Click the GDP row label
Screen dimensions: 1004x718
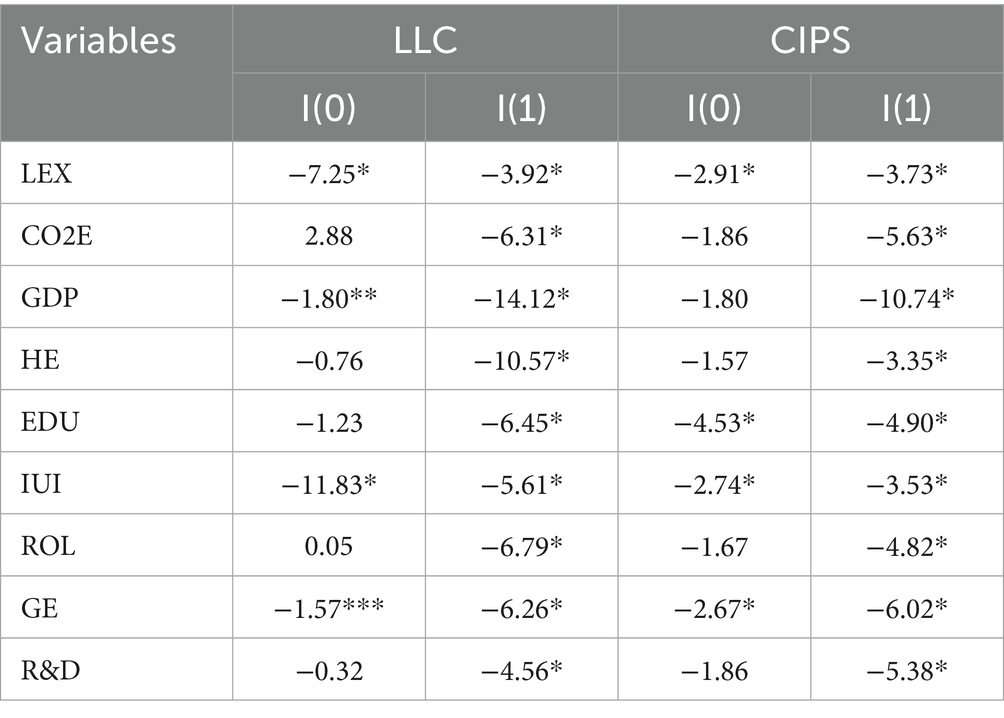(50, 298)
